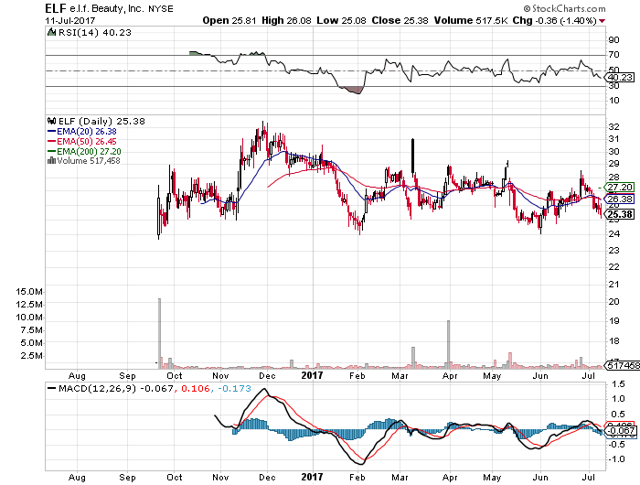Click the e.l.f. Beauty, Inc. company name
This screenshot has height=485, width=640.
(x=107, y=9)
